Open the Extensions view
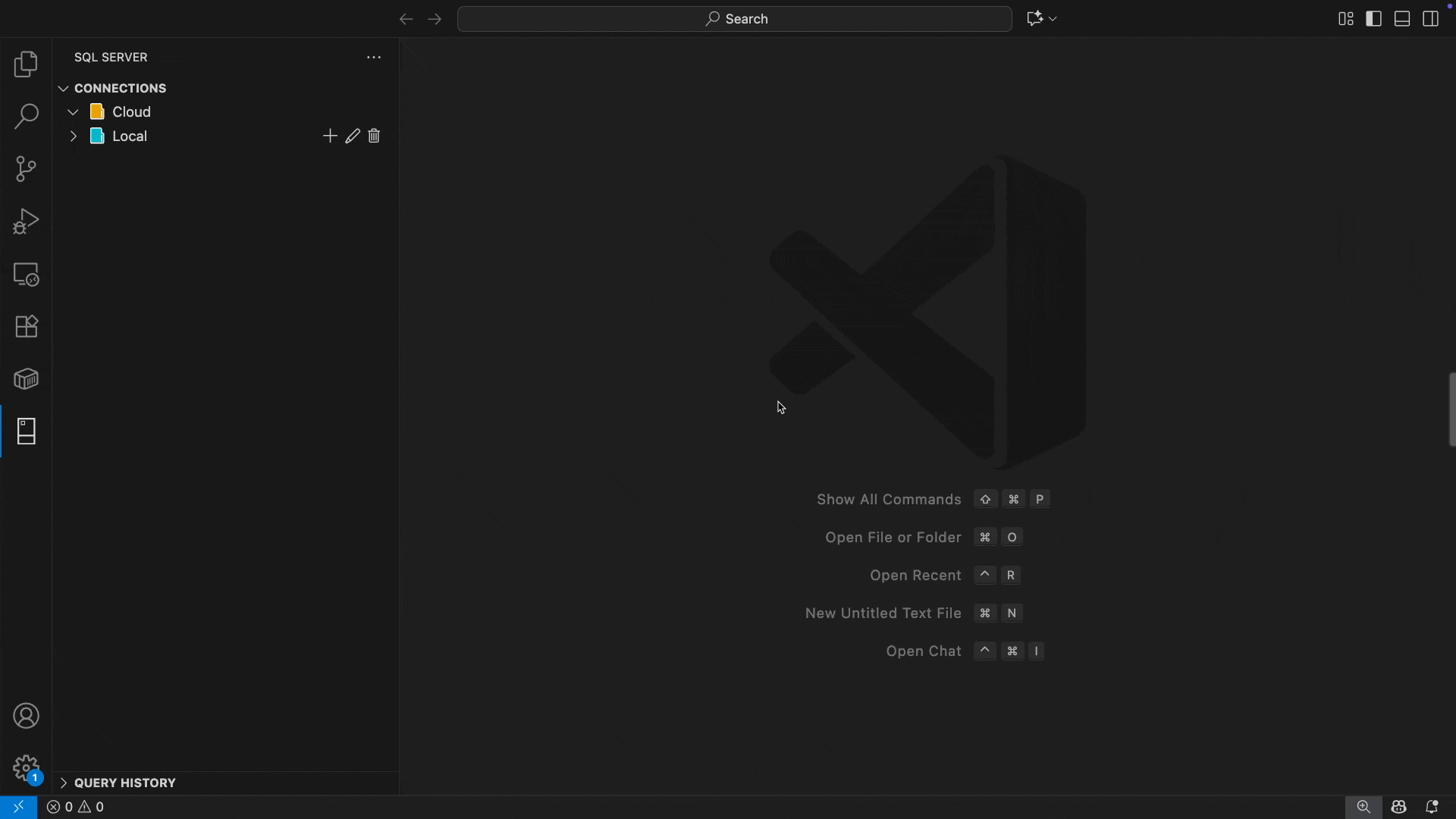This screenshot has width=1456, height=819. 26,326
